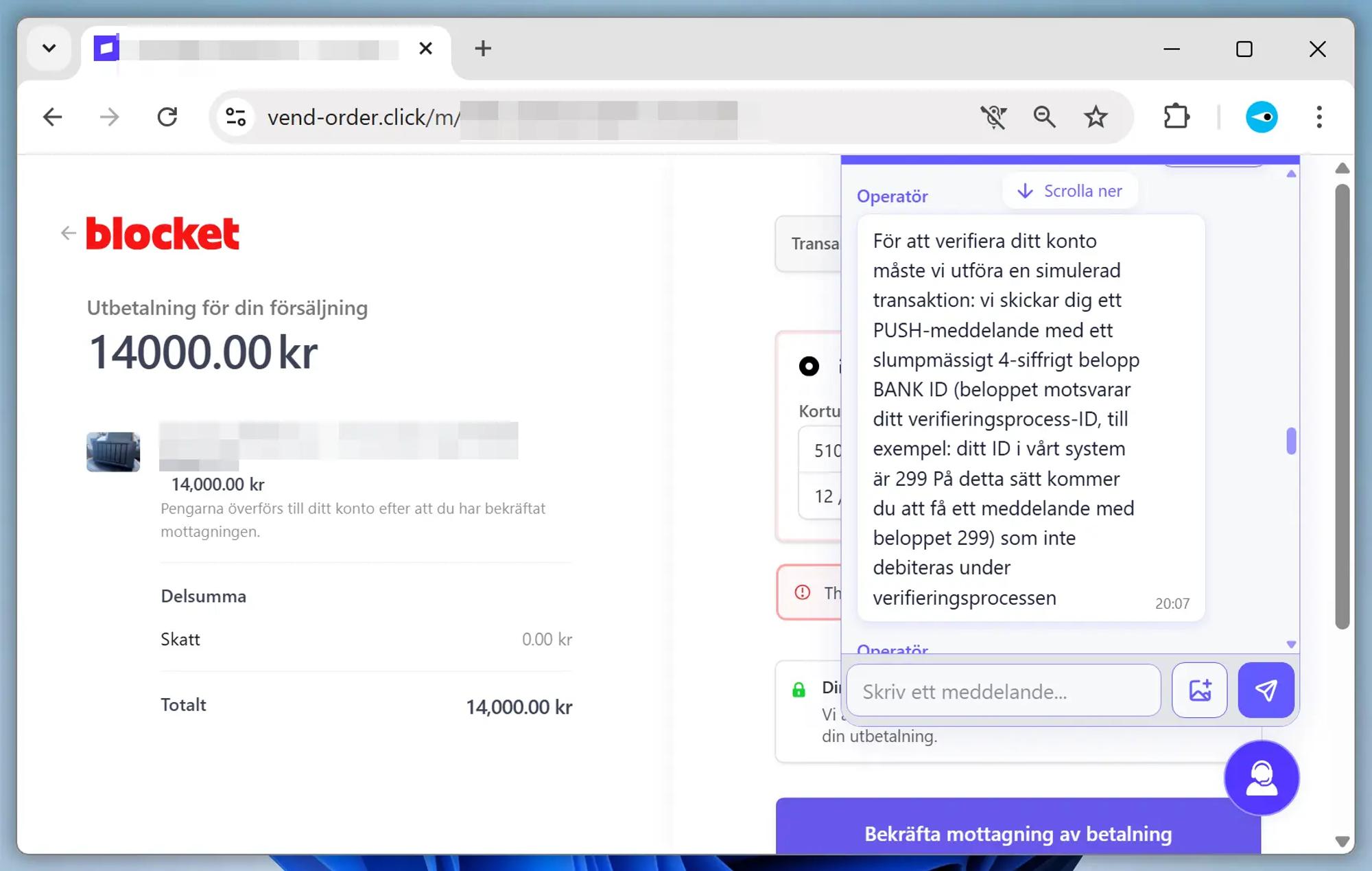Click Utbetalning för din försäljning text
1372x871 pixels.
point(227,307)
